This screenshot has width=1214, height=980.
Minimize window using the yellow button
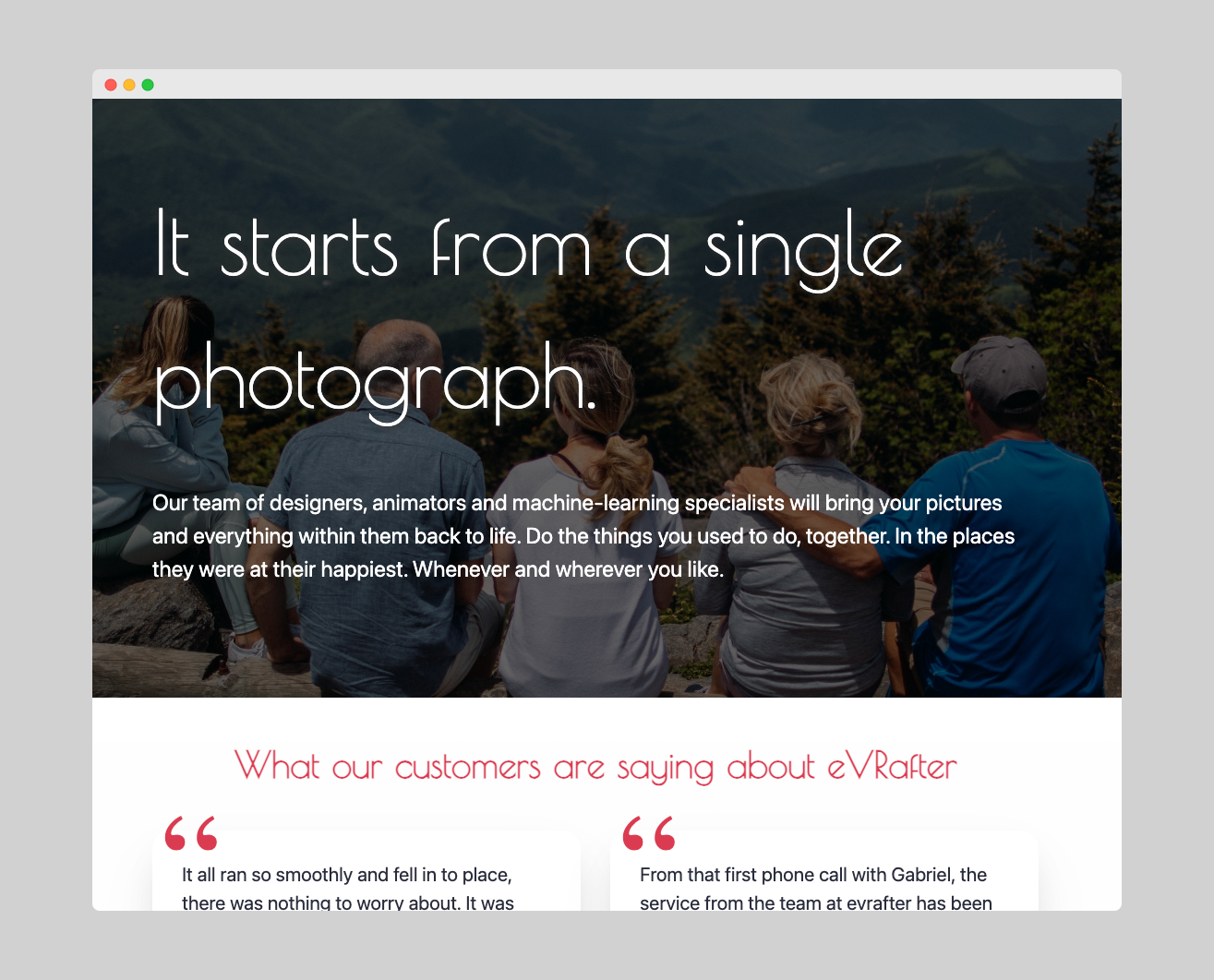pos(129,85)
